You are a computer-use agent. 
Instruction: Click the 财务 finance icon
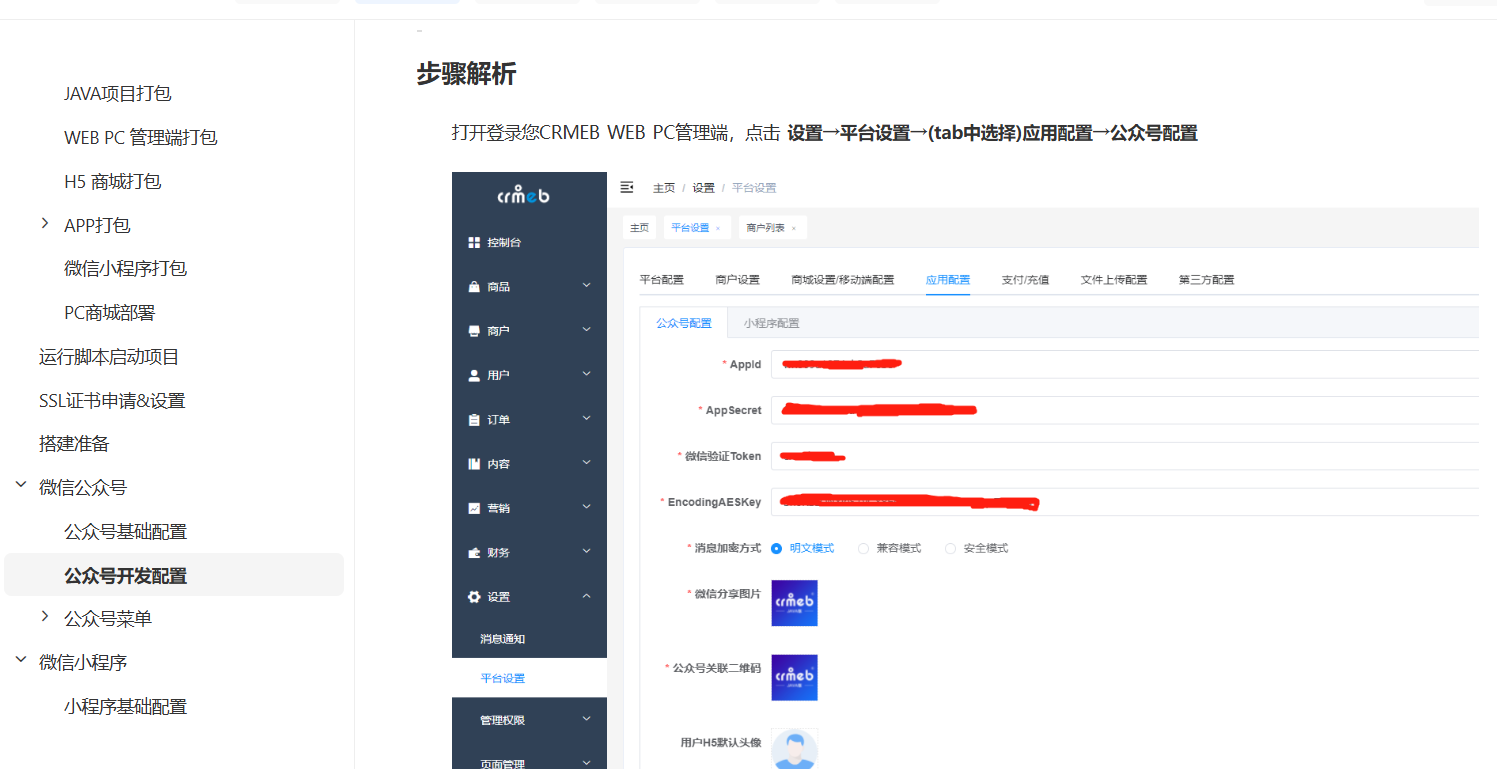[x=474, y=552]
